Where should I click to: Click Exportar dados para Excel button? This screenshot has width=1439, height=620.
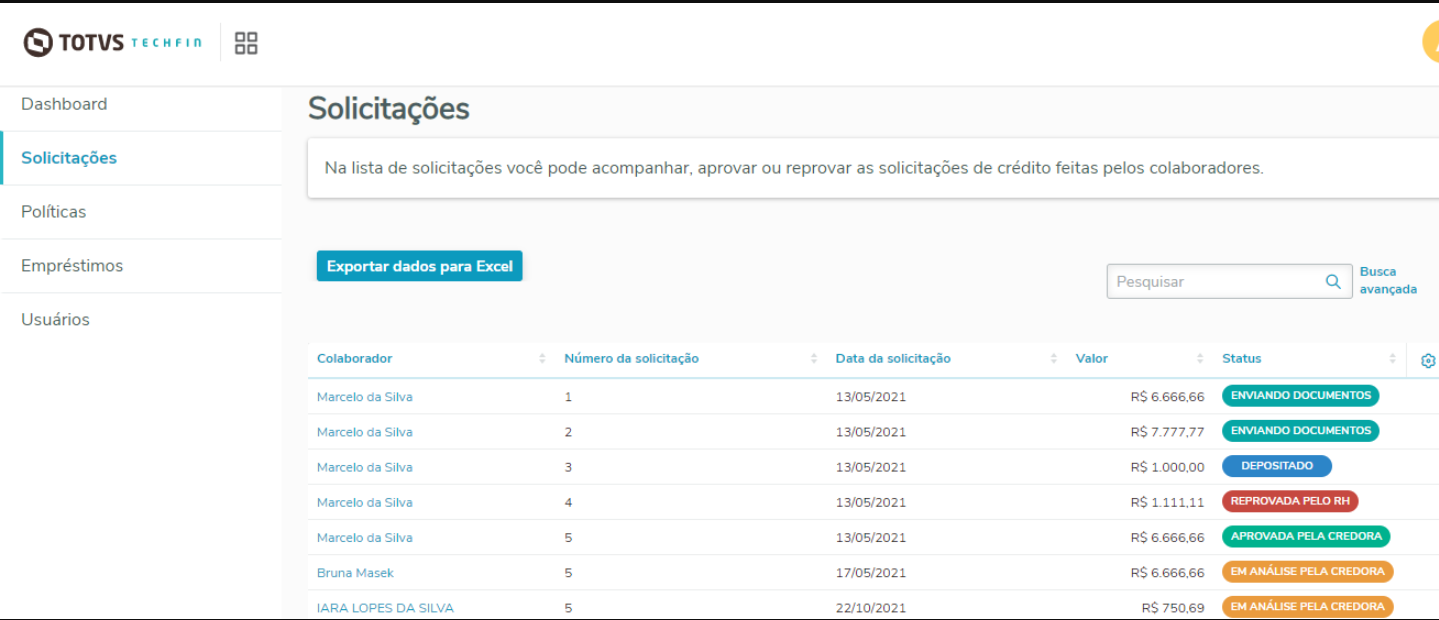point(420,266)
